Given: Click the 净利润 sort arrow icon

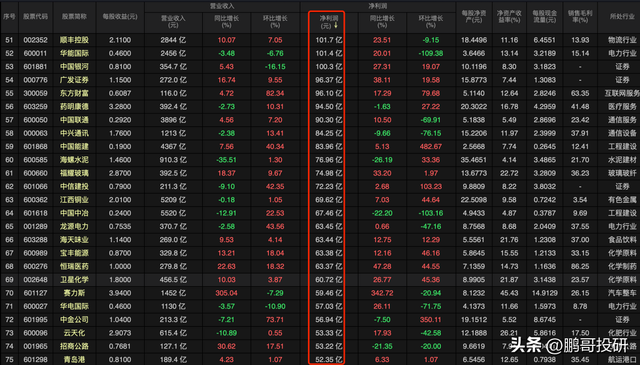Looking at the screenshot, I should click(x=336, y=25).
